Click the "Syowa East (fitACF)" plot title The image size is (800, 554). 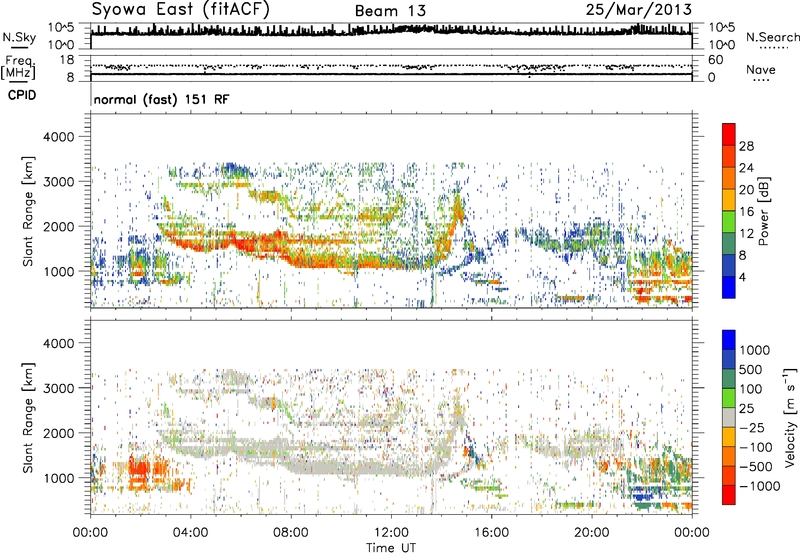click(180, 10)
